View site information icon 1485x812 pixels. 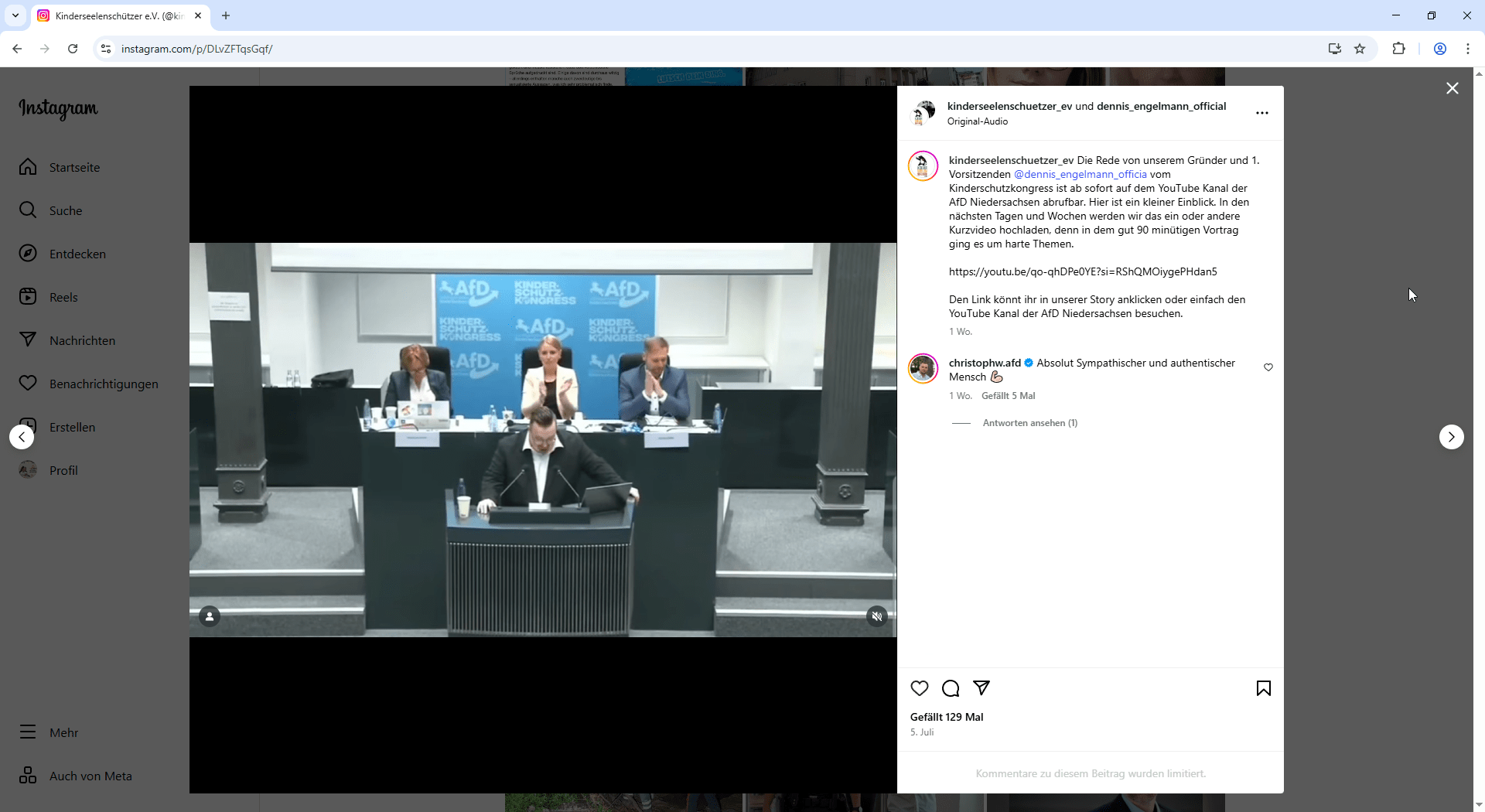point(106,49)
